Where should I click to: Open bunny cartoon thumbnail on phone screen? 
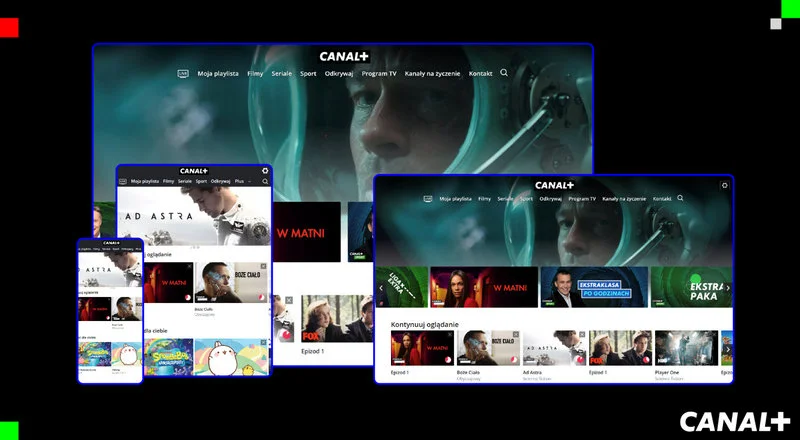[127, 354]
